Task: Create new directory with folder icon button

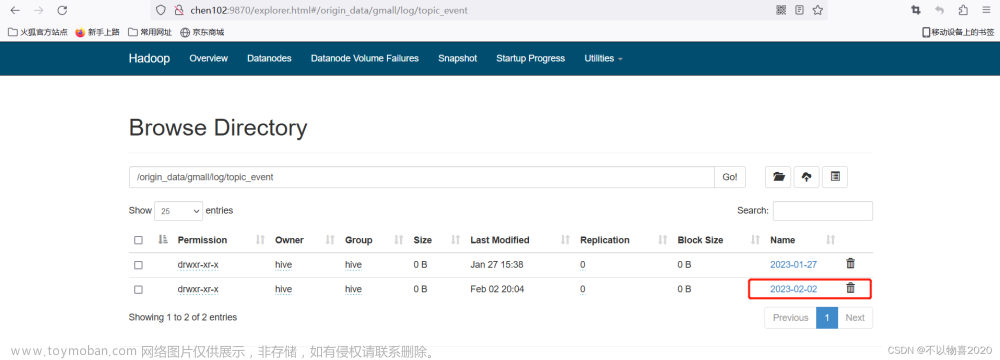Action: click(778, 177)
